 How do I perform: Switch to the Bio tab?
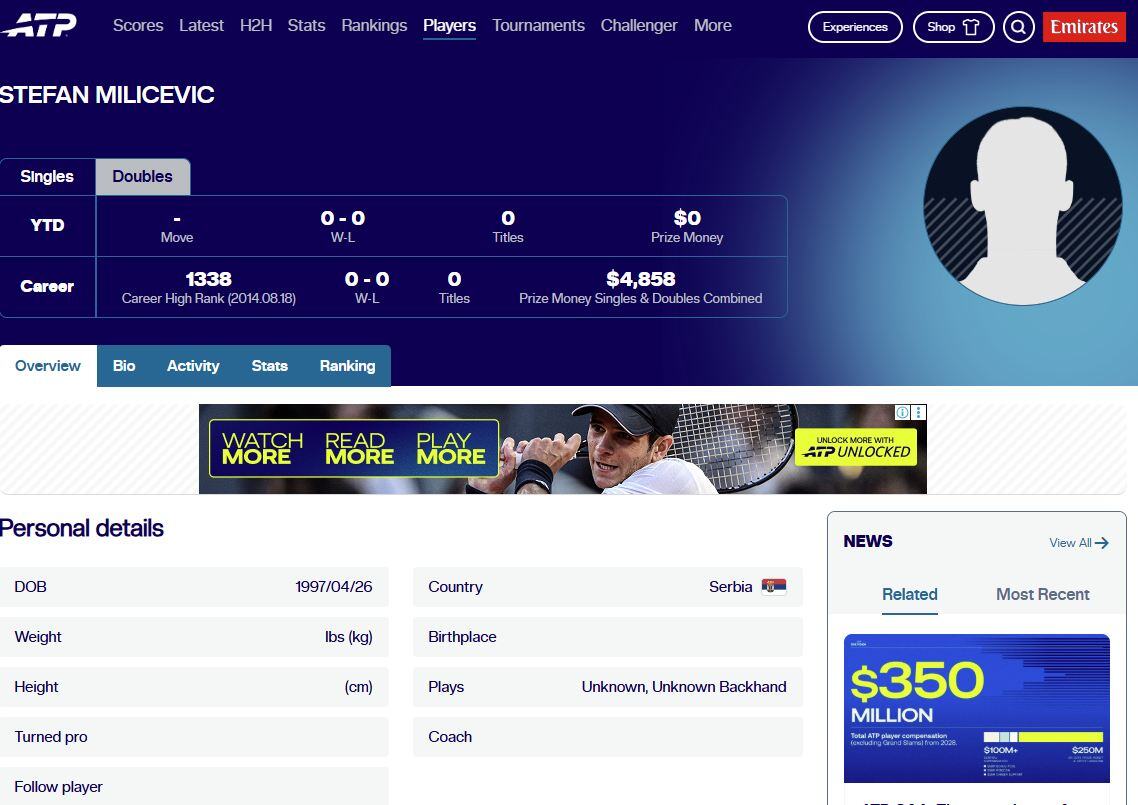pos(124,366)
